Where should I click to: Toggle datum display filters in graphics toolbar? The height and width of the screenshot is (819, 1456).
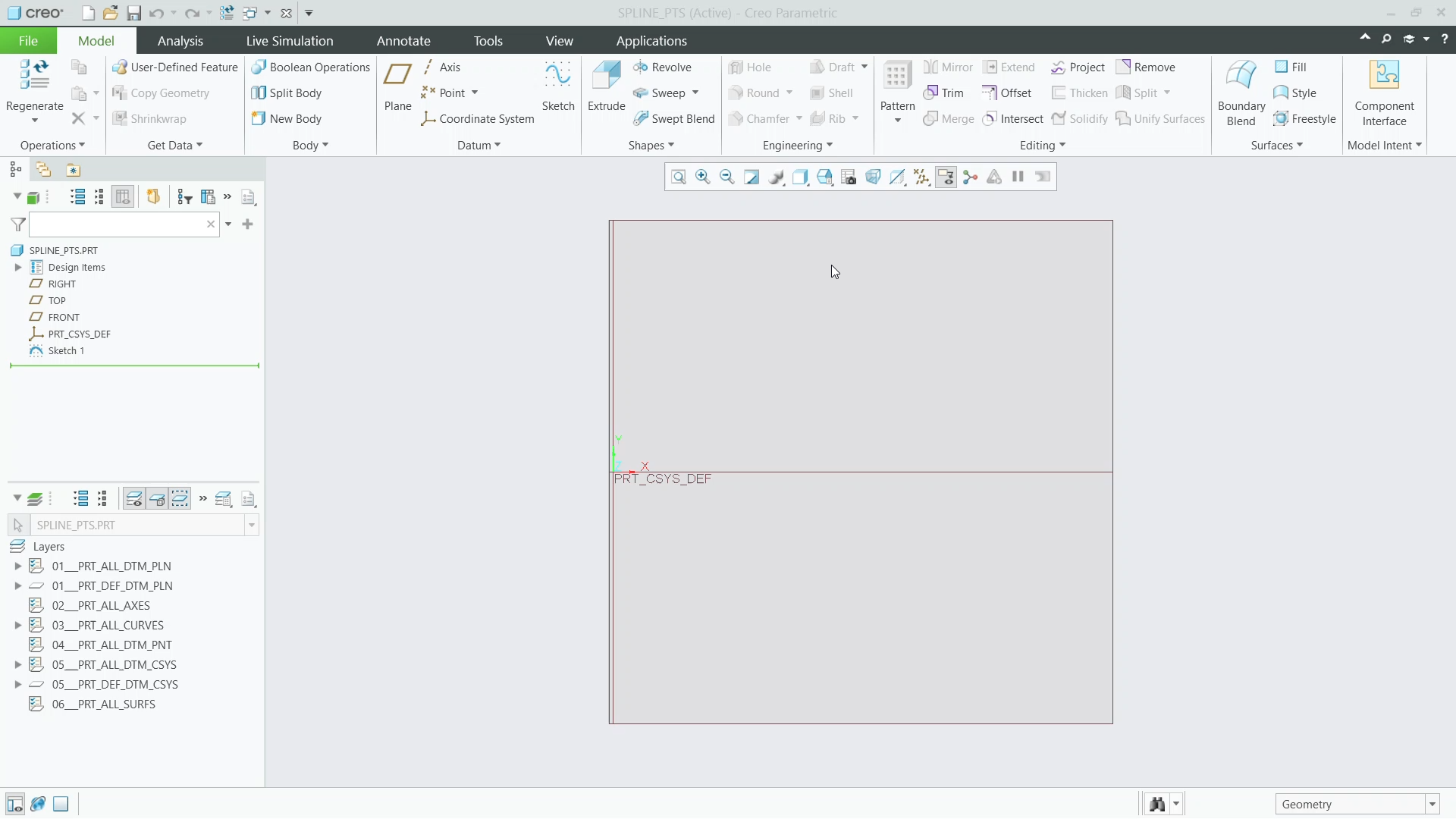[x=921, y=177]
